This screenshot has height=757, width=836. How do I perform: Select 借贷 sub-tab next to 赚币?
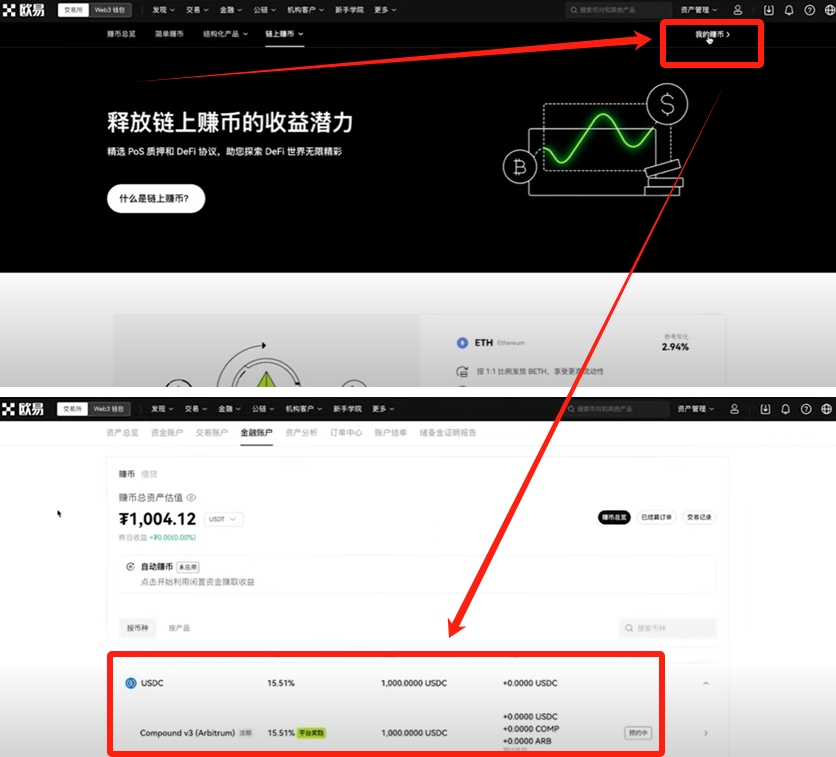click(149, 474)
